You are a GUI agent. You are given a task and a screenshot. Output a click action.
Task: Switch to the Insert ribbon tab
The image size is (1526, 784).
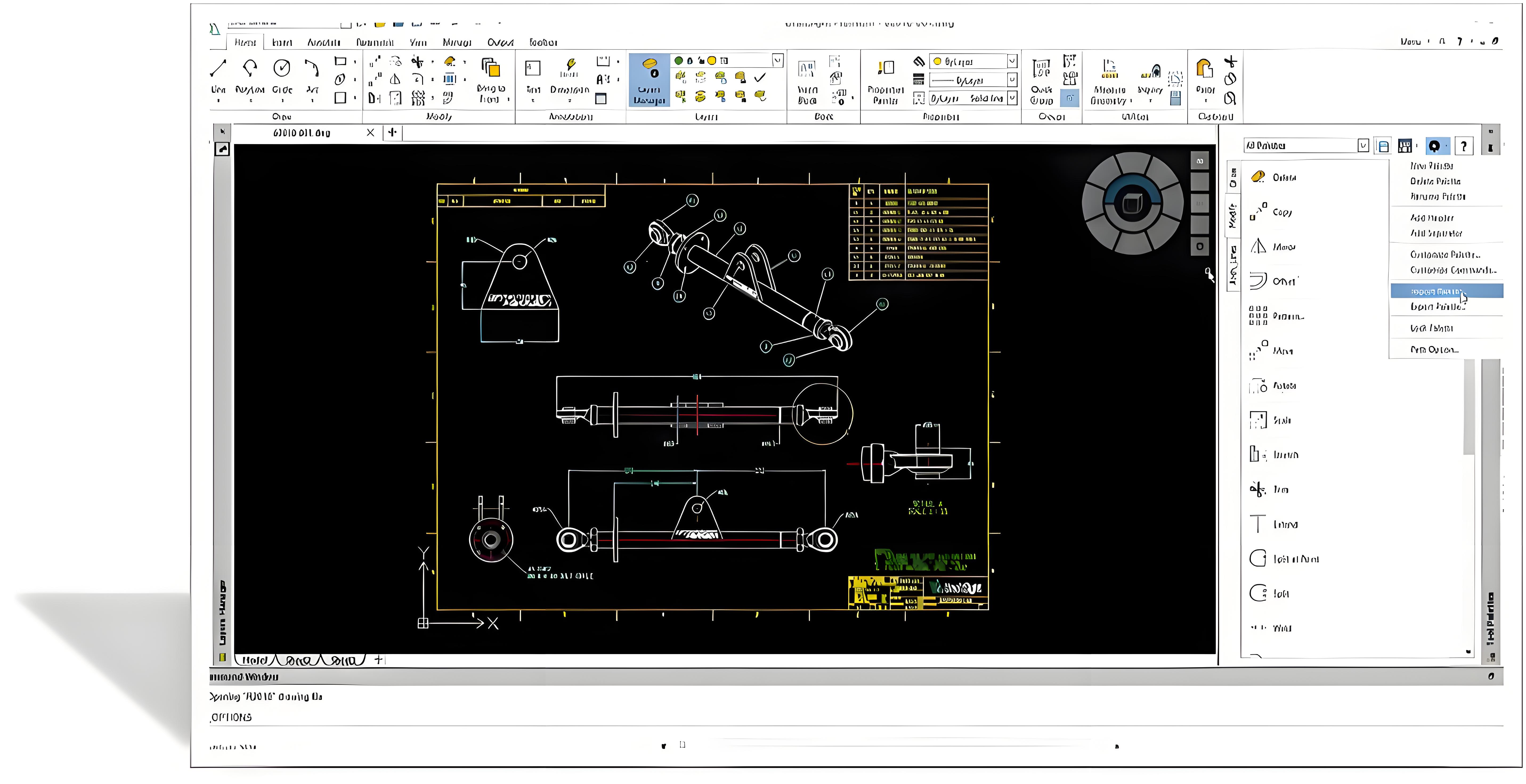coord(283,43)
